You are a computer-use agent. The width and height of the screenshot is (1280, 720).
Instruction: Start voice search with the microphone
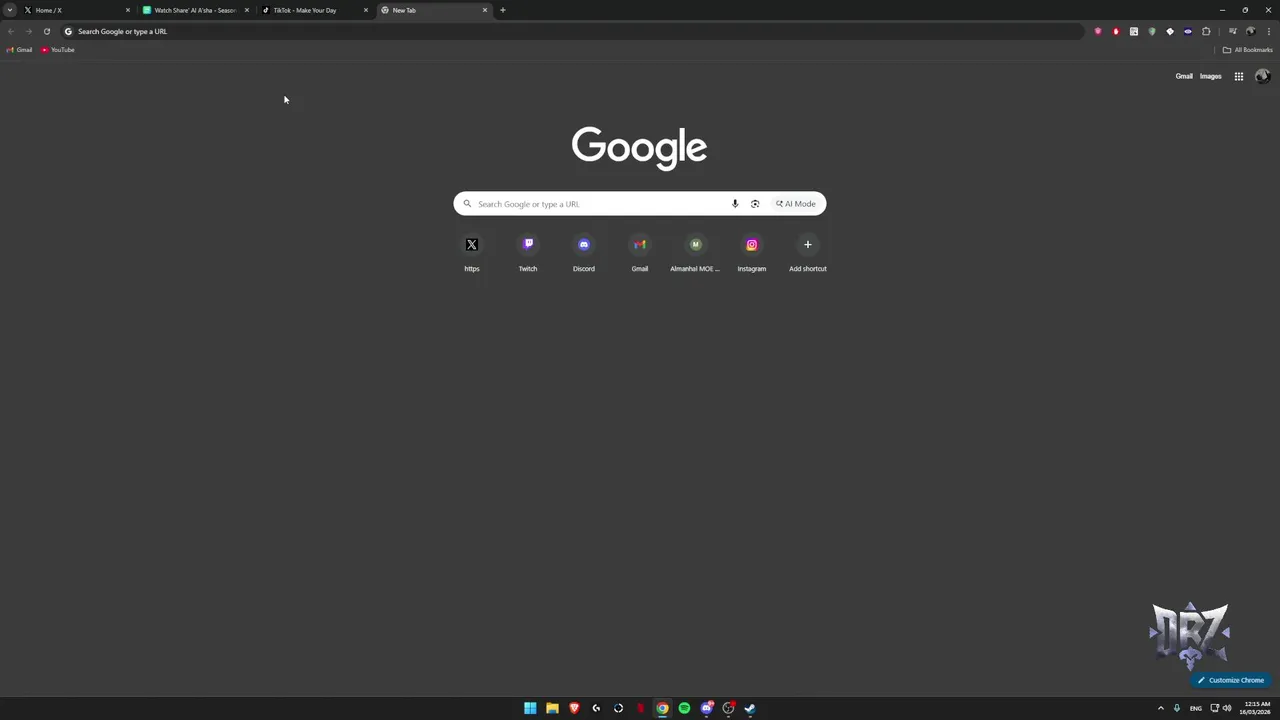[x=735, y=204]
